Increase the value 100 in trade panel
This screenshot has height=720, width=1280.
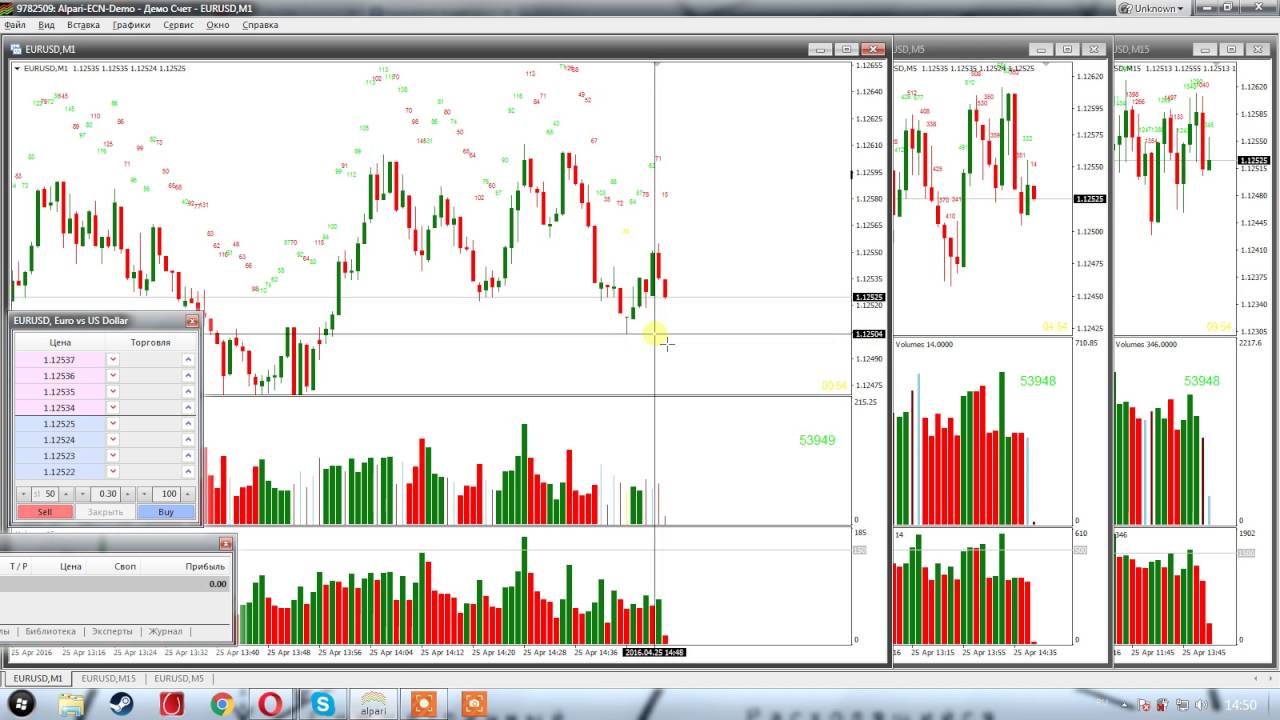tap(188, 494)
